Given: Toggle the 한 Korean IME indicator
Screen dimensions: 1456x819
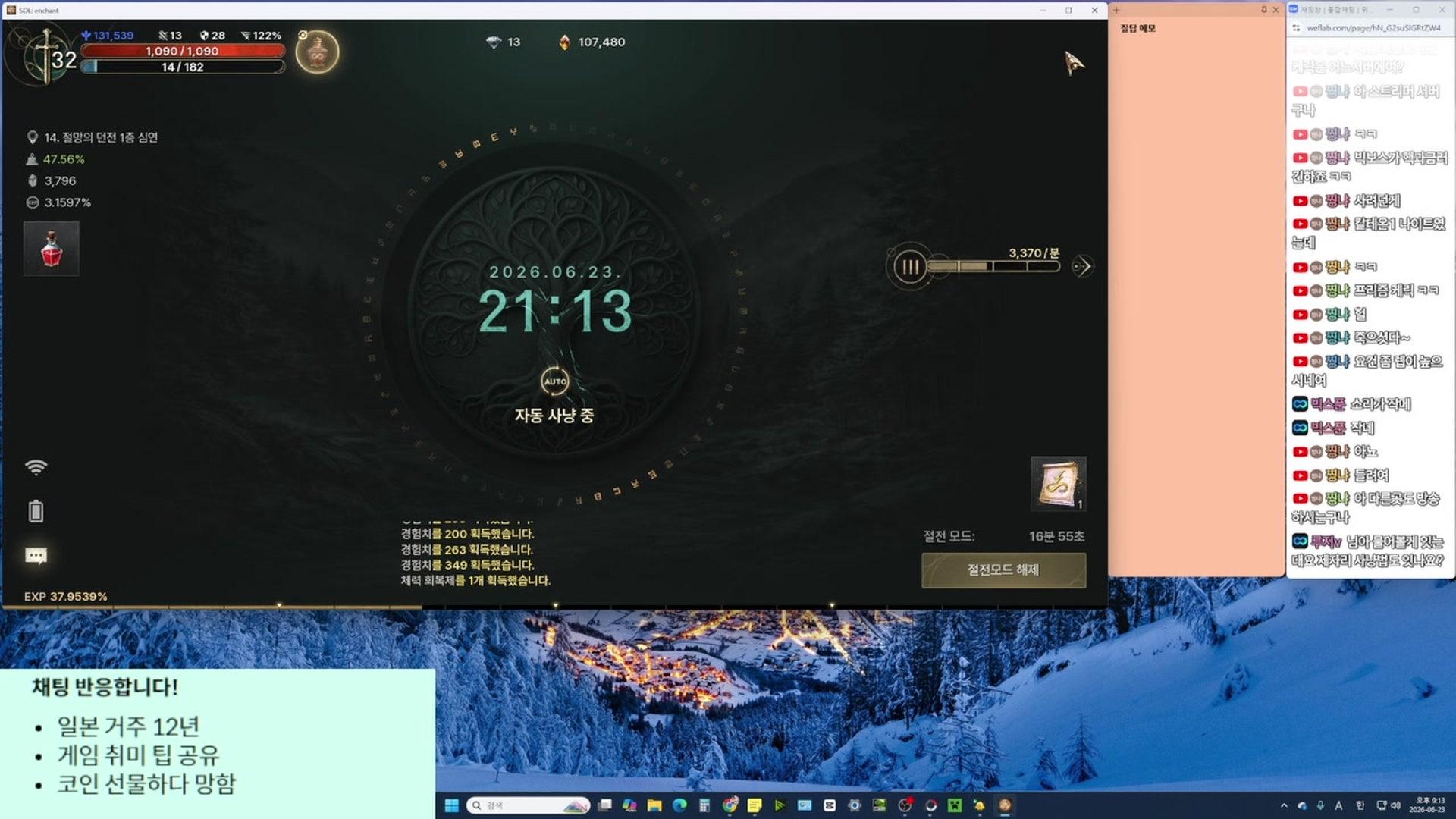Looking at the screenshot, I should 1360,805.
